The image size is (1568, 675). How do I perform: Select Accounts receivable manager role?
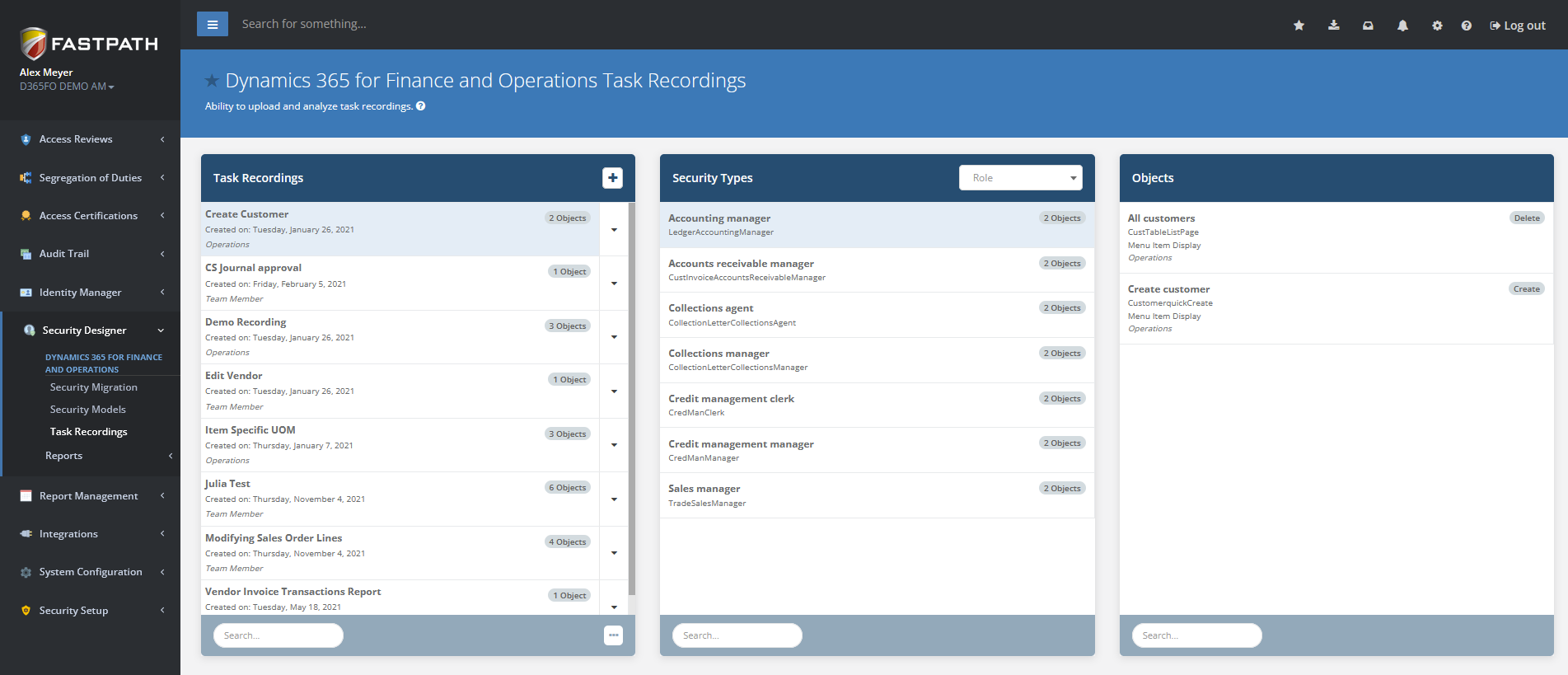click(x=877, y=270)
